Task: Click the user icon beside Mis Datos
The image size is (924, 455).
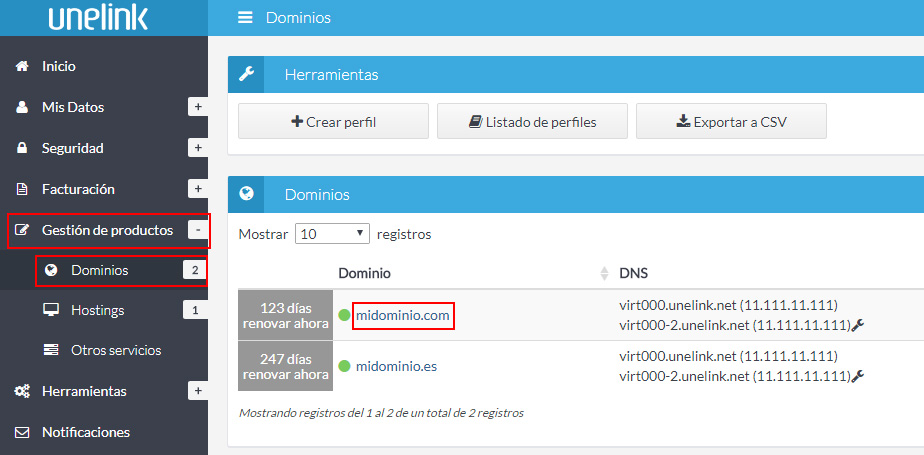Action: pos(22,107)
